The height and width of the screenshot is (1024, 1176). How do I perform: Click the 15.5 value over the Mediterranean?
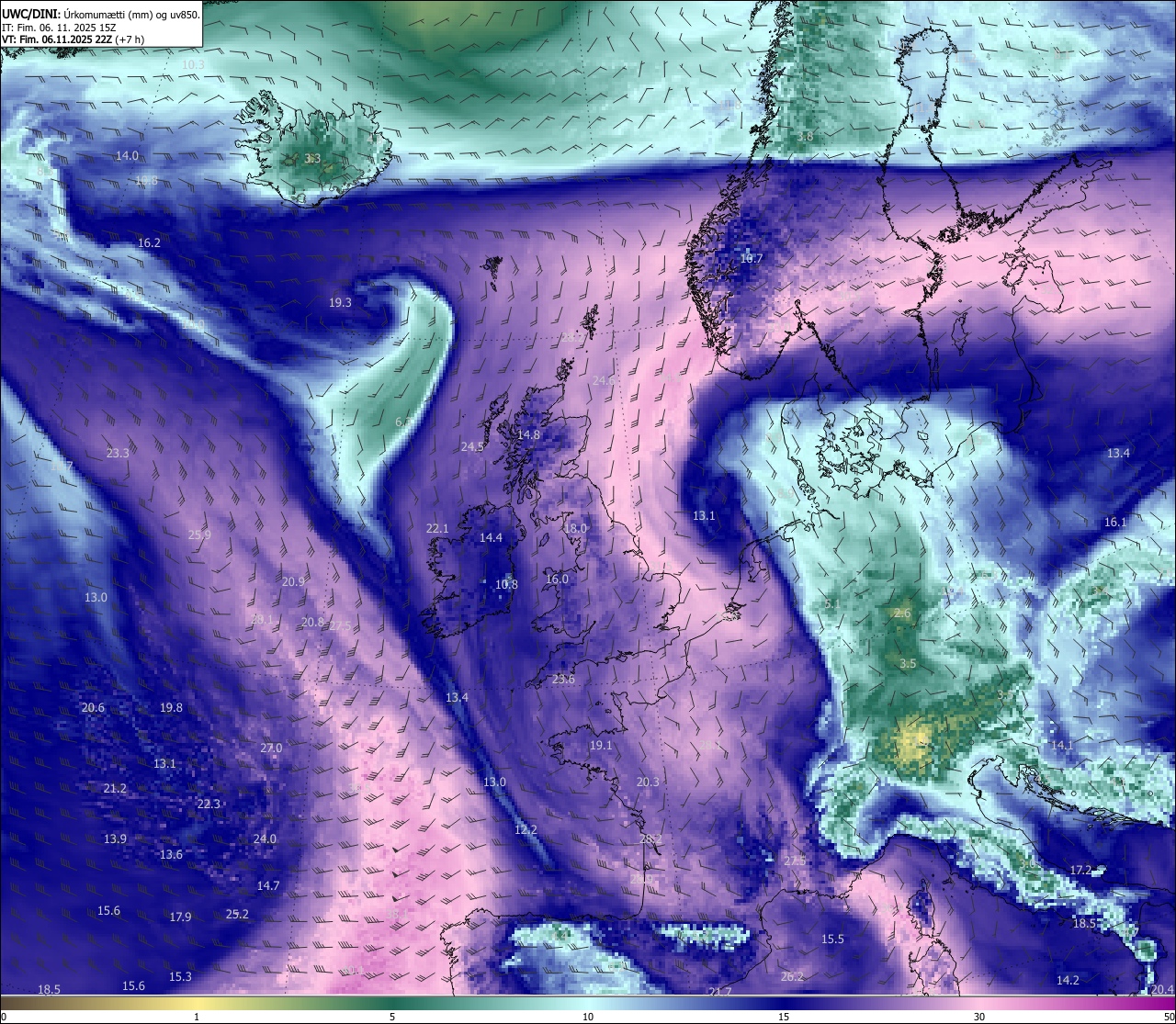point(832,939)
